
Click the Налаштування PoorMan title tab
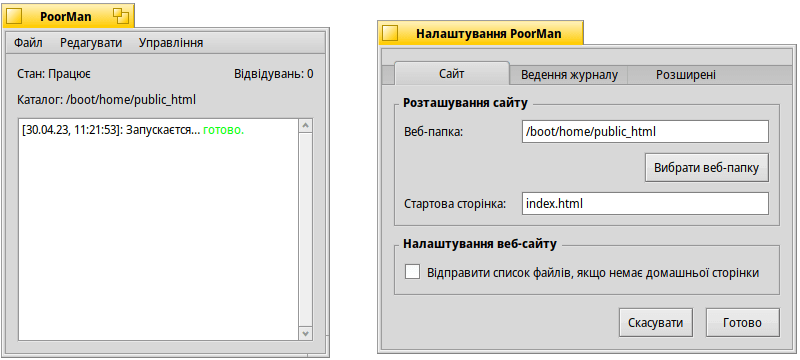tap(480, 33)
